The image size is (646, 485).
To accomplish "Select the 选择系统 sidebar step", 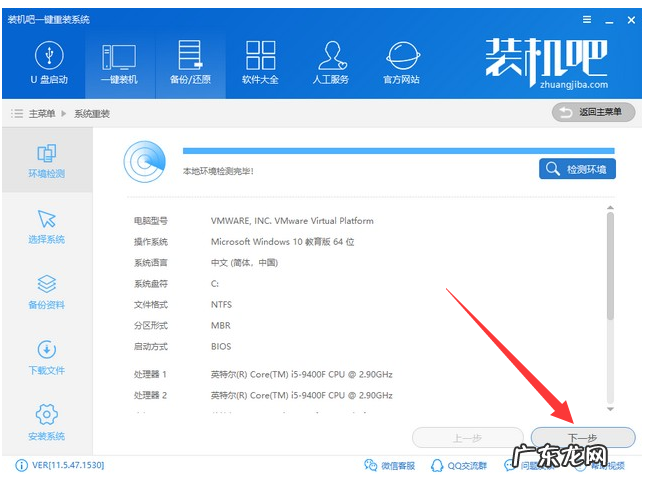I will coord(47,227).
